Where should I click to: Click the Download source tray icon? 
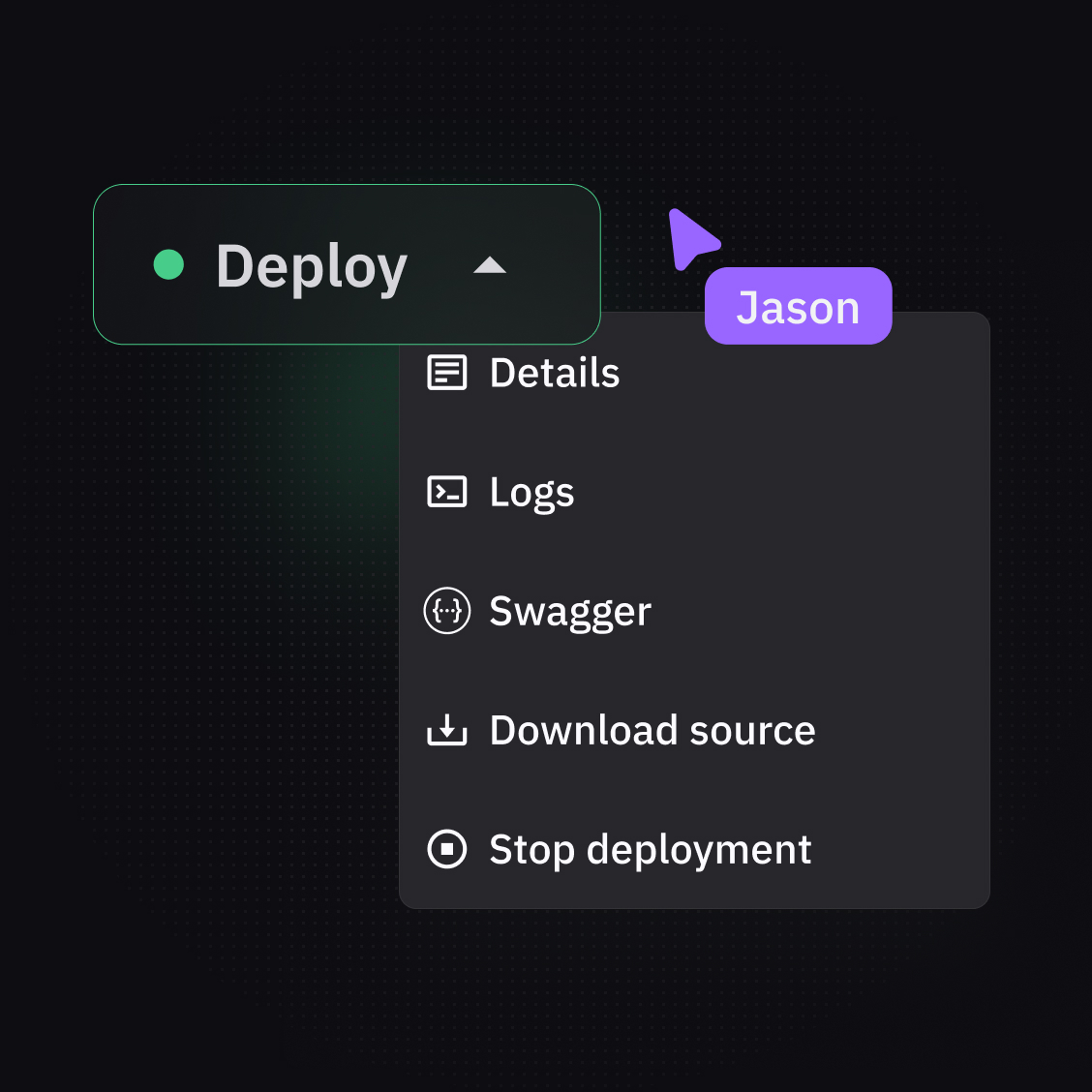point(446,730)
